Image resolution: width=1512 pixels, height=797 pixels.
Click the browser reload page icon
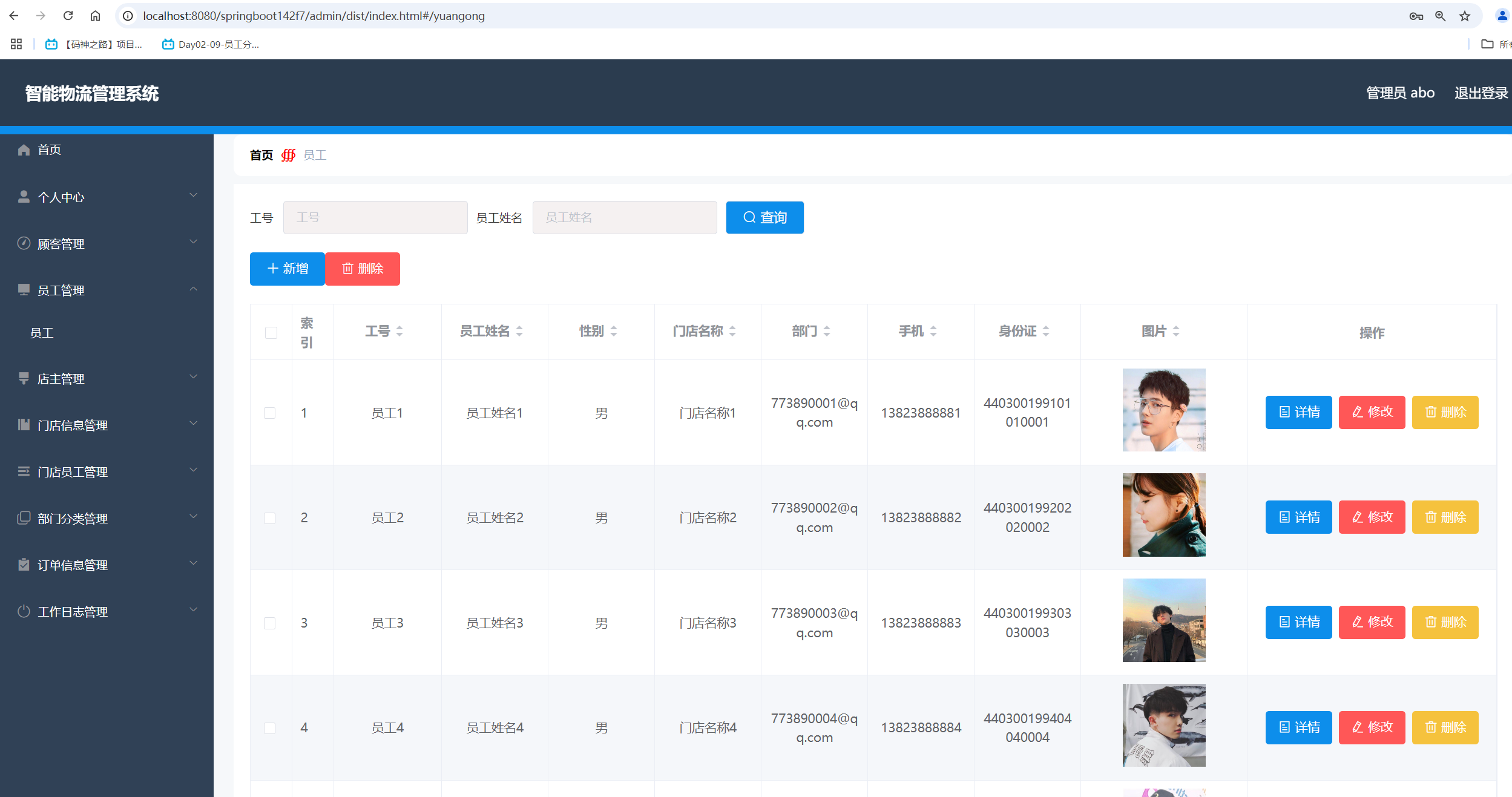point(68,16)
